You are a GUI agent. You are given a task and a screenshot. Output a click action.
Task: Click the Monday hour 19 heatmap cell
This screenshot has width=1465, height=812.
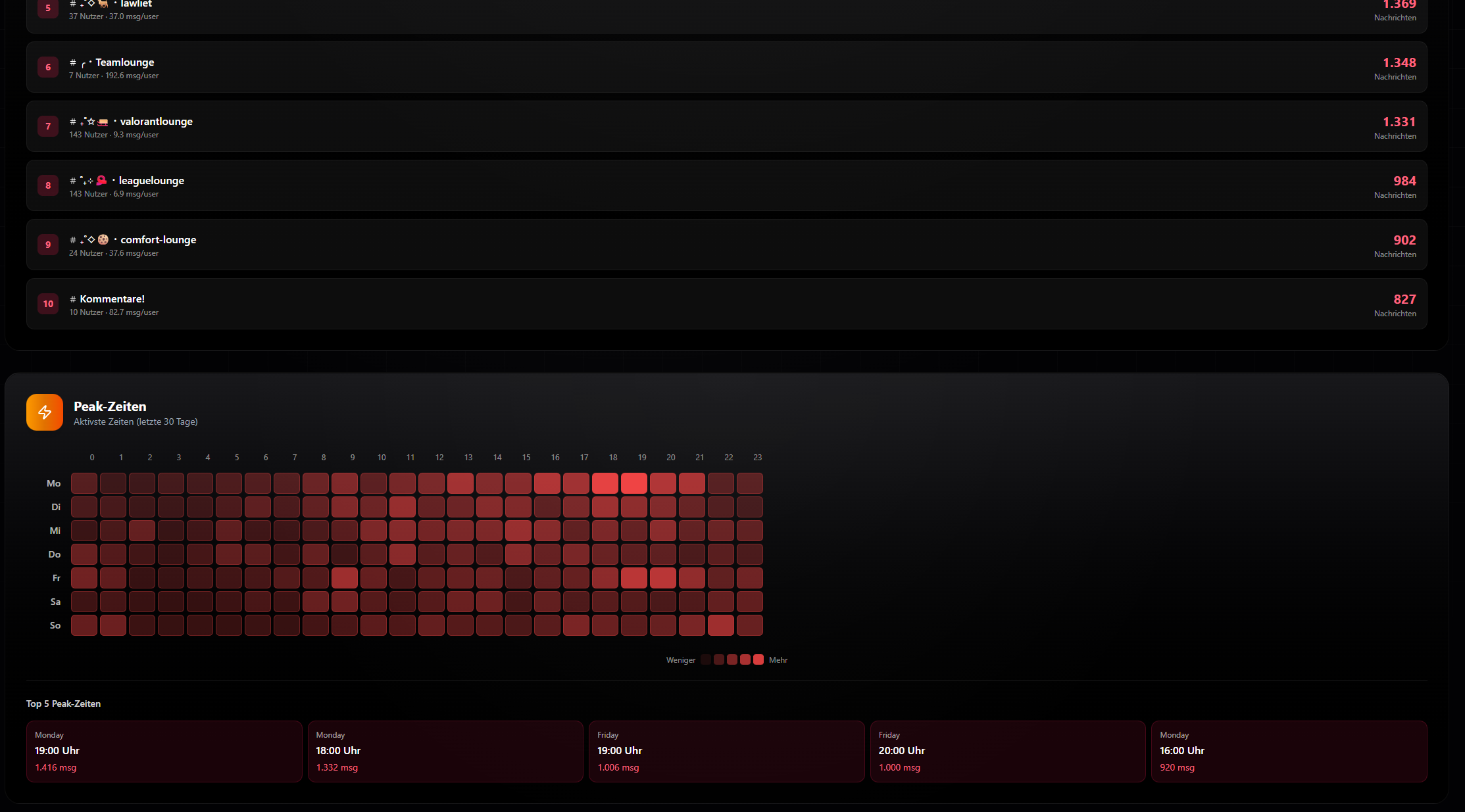[x=634, y=483]
